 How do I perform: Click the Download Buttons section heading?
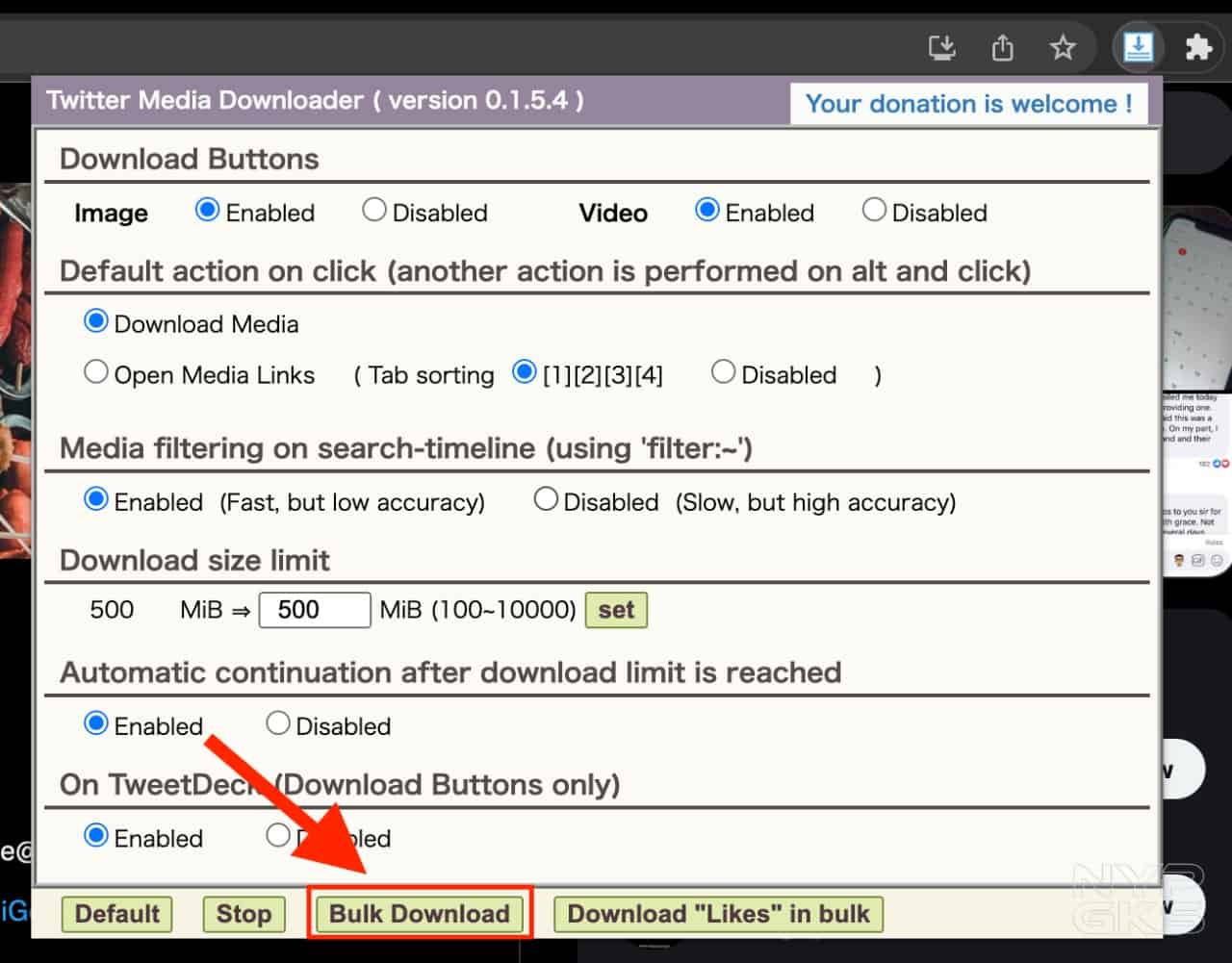[190, 159]
